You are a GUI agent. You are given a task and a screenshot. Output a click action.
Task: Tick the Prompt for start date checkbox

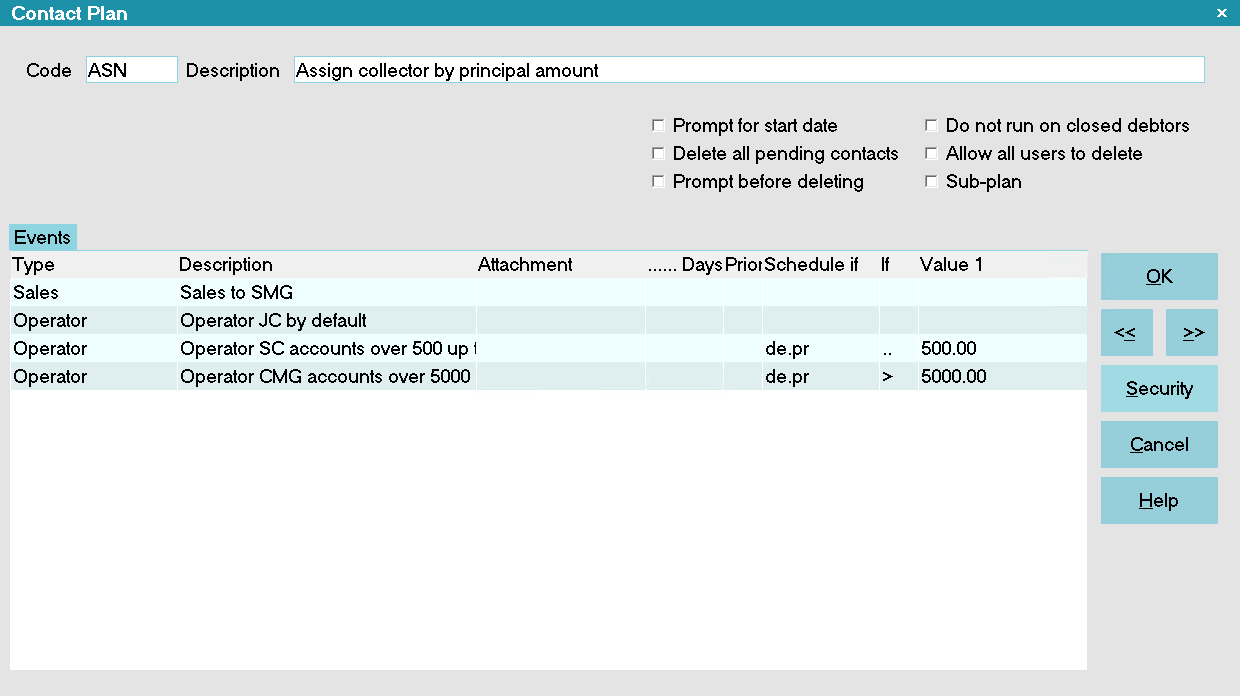point(658,126)
